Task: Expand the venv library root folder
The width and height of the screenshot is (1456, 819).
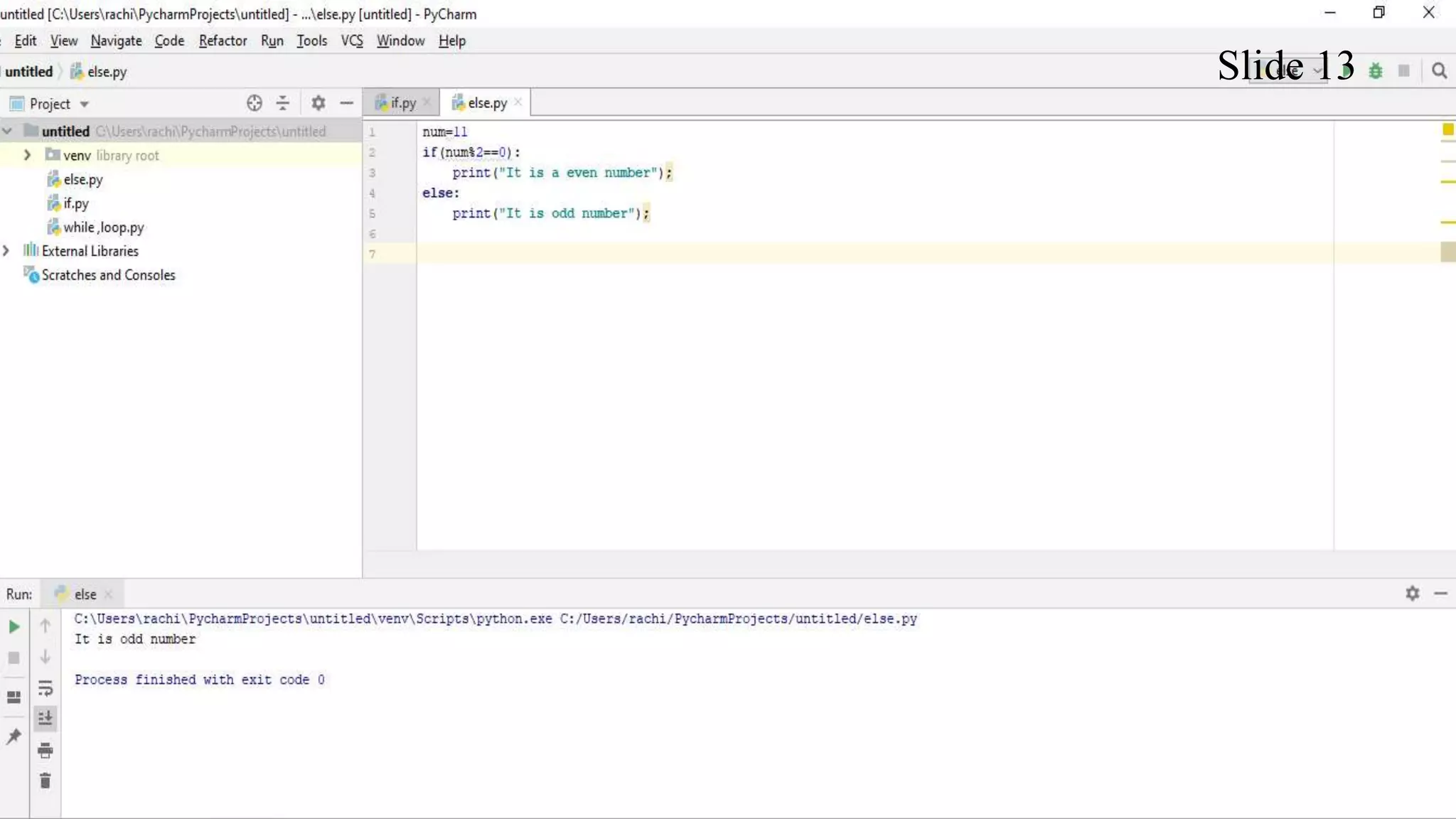Action: 27,155
